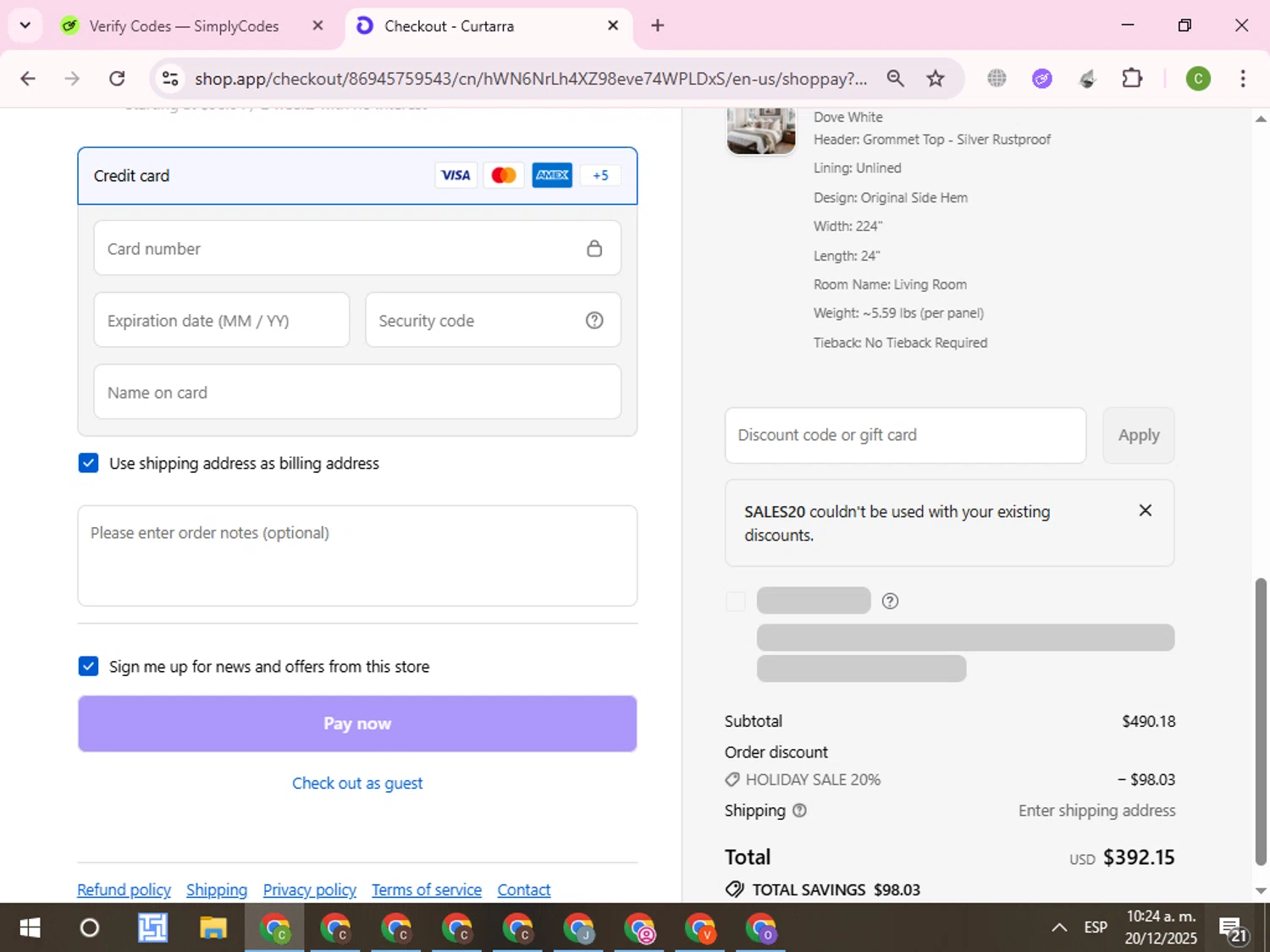
Task: Open the security code help icon
Action: (x=594, y=320)
